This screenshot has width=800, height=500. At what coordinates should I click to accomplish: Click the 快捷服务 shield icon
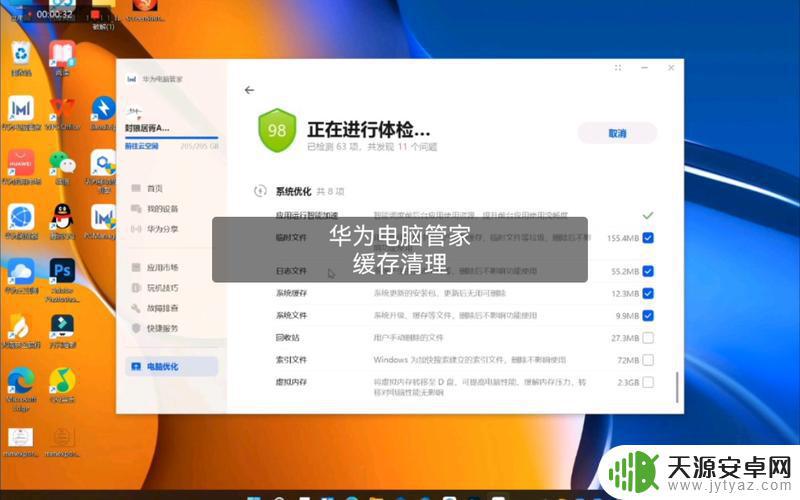click(x=136, y=328)
